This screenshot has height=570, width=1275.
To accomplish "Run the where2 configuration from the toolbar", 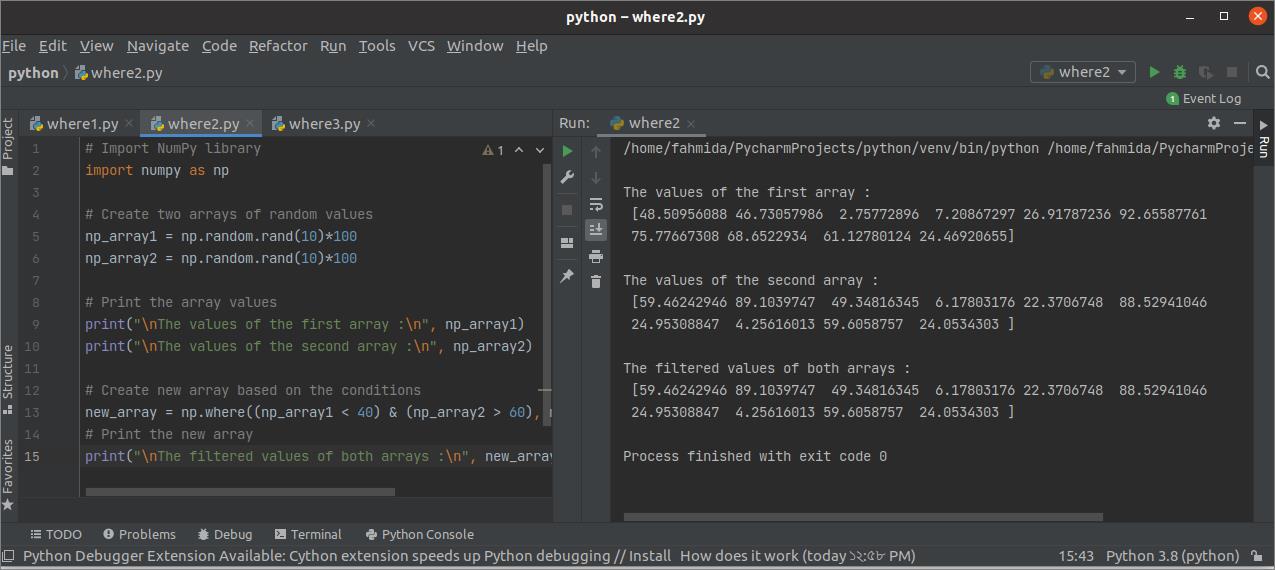I will coord(1154,72).
